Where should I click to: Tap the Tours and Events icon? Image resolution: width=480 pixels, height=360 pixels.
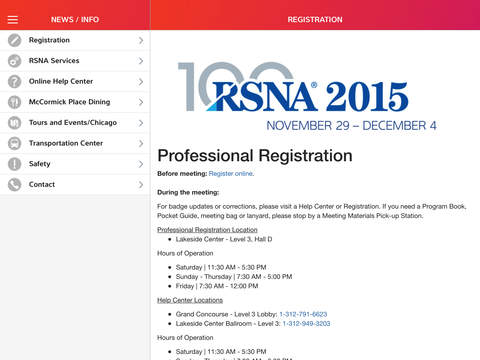pyautogui.click(x=14, y=123)
